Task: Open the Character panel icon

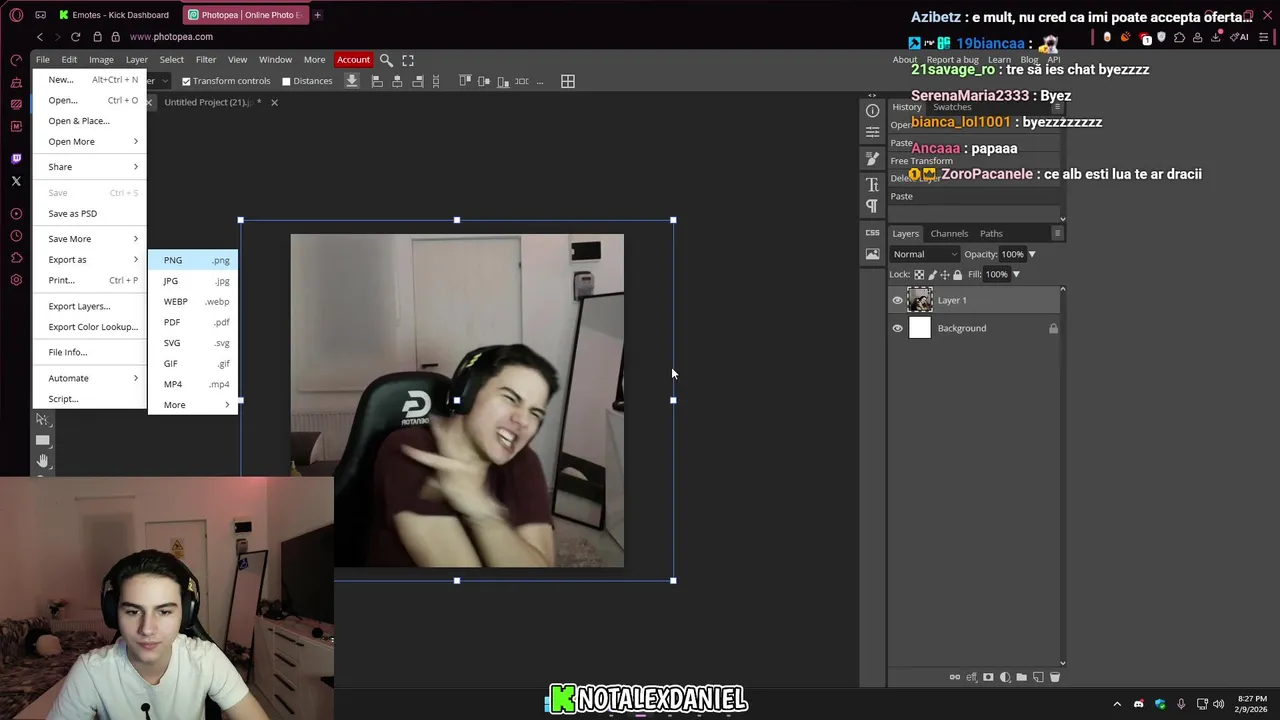Action: 872,185
